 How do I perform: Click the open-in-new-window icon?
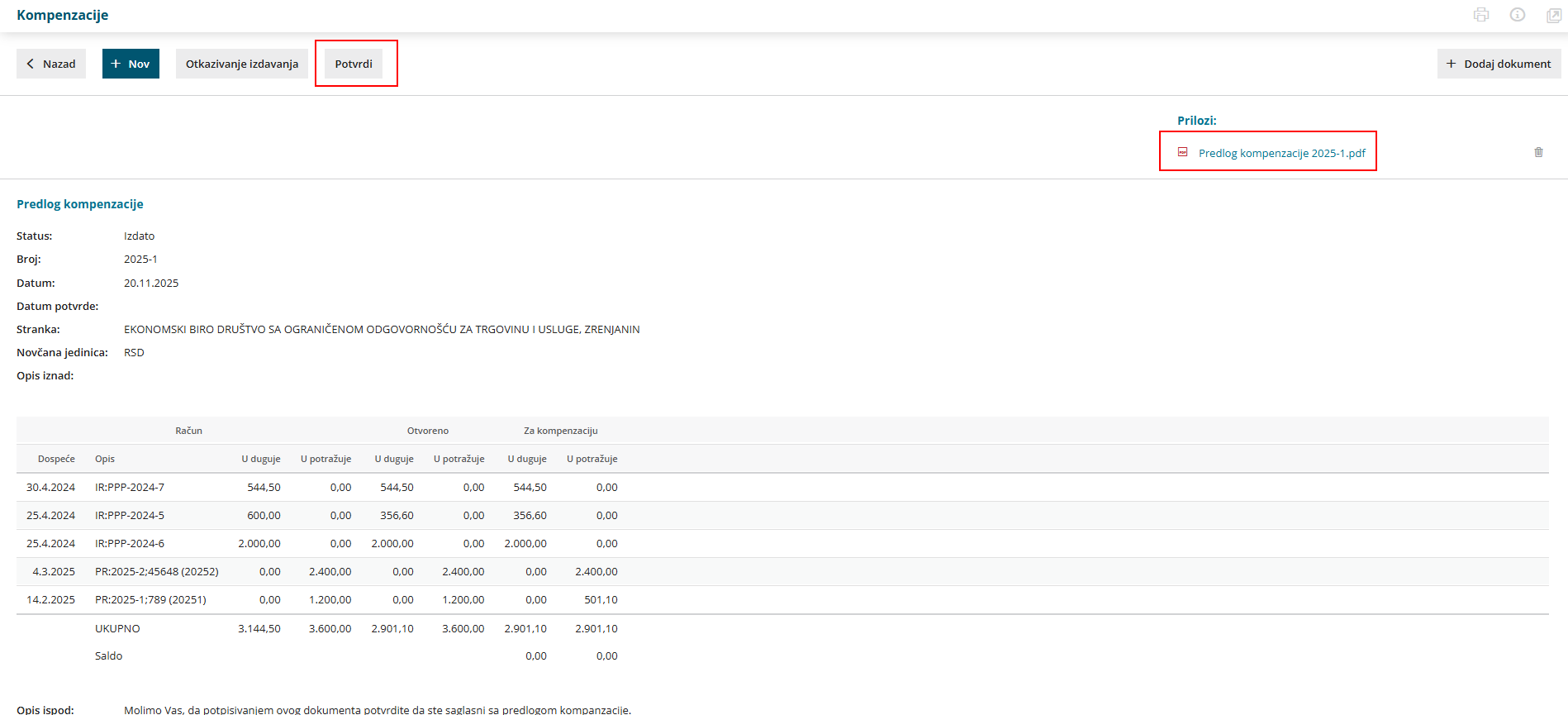(1553, 15)
